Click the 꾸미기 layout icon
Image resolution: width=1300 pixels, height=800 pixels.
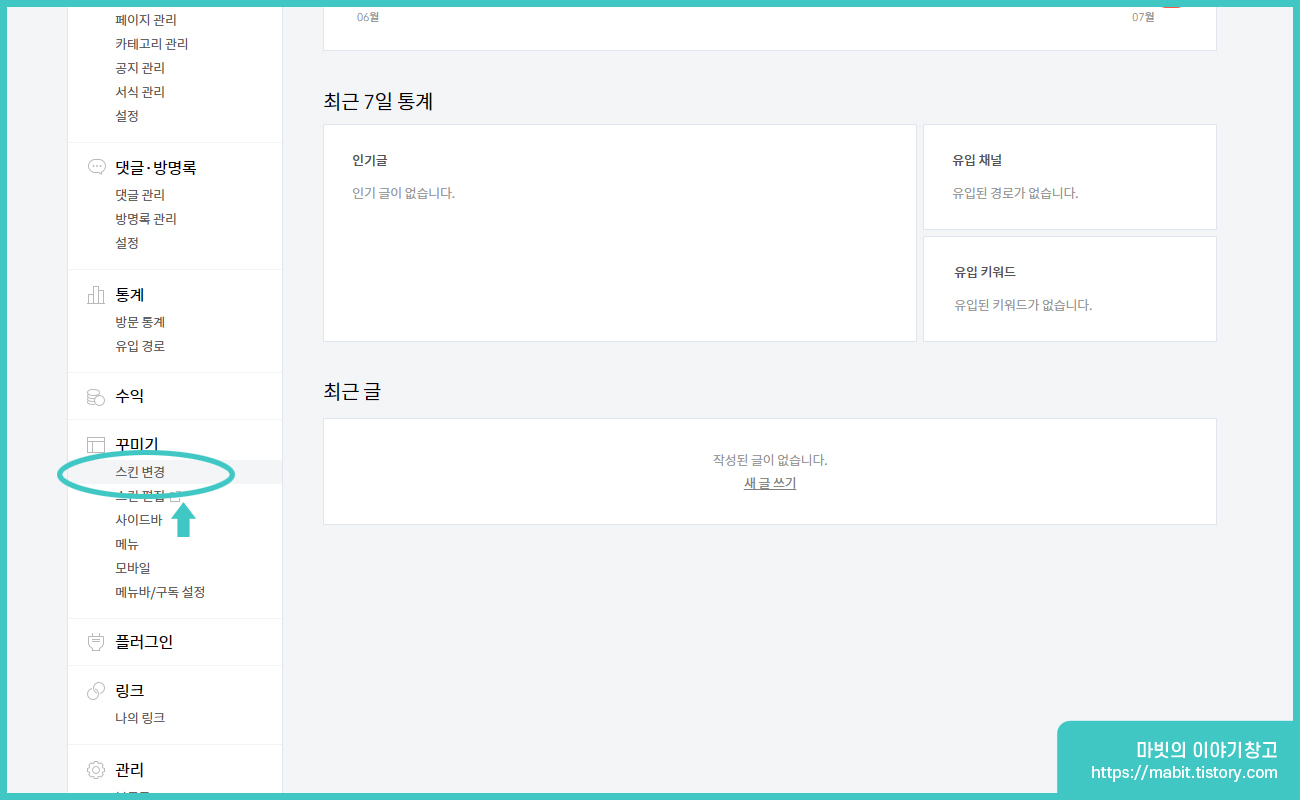click(96, 445)
